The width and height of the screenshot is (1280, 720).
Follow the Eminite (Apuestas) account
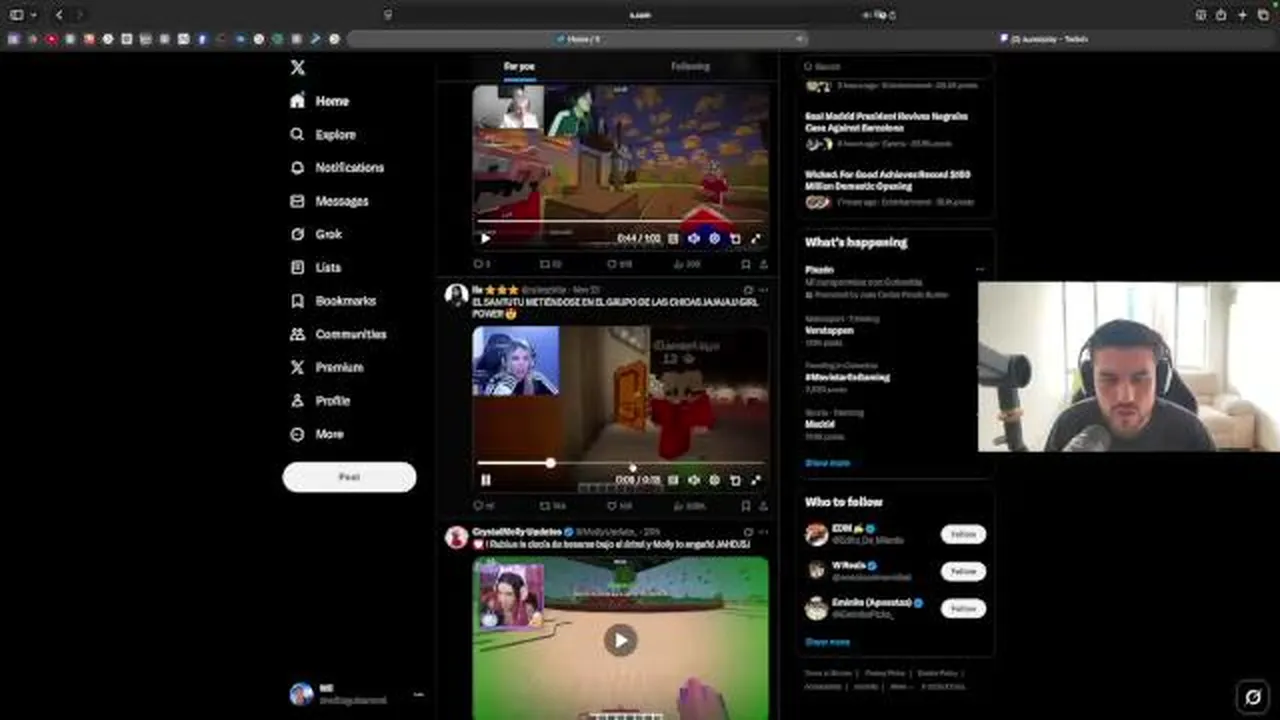click(x=963, y=608)
